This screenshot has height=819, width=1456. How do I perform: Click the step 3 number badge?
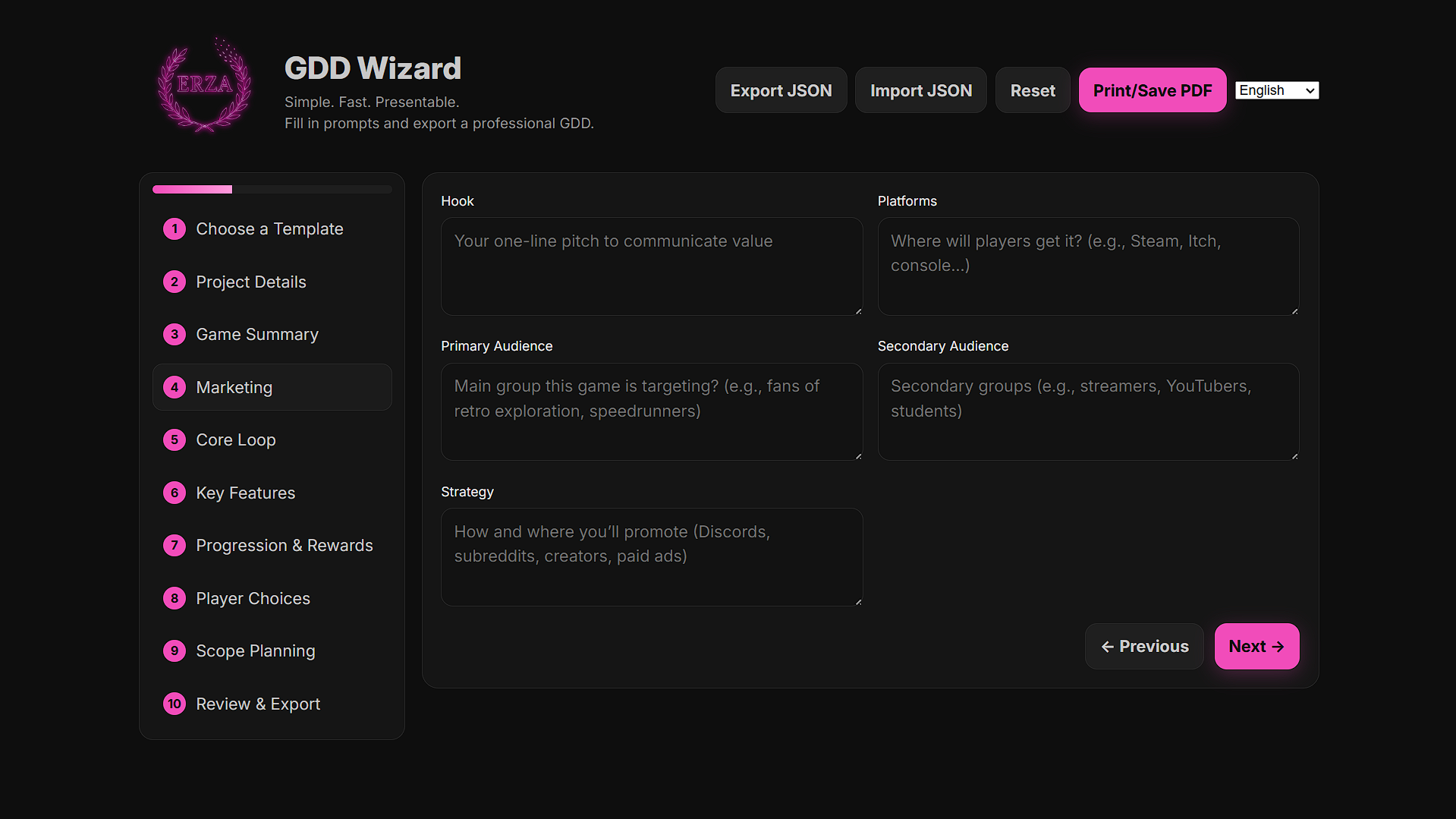click(175, 335)
